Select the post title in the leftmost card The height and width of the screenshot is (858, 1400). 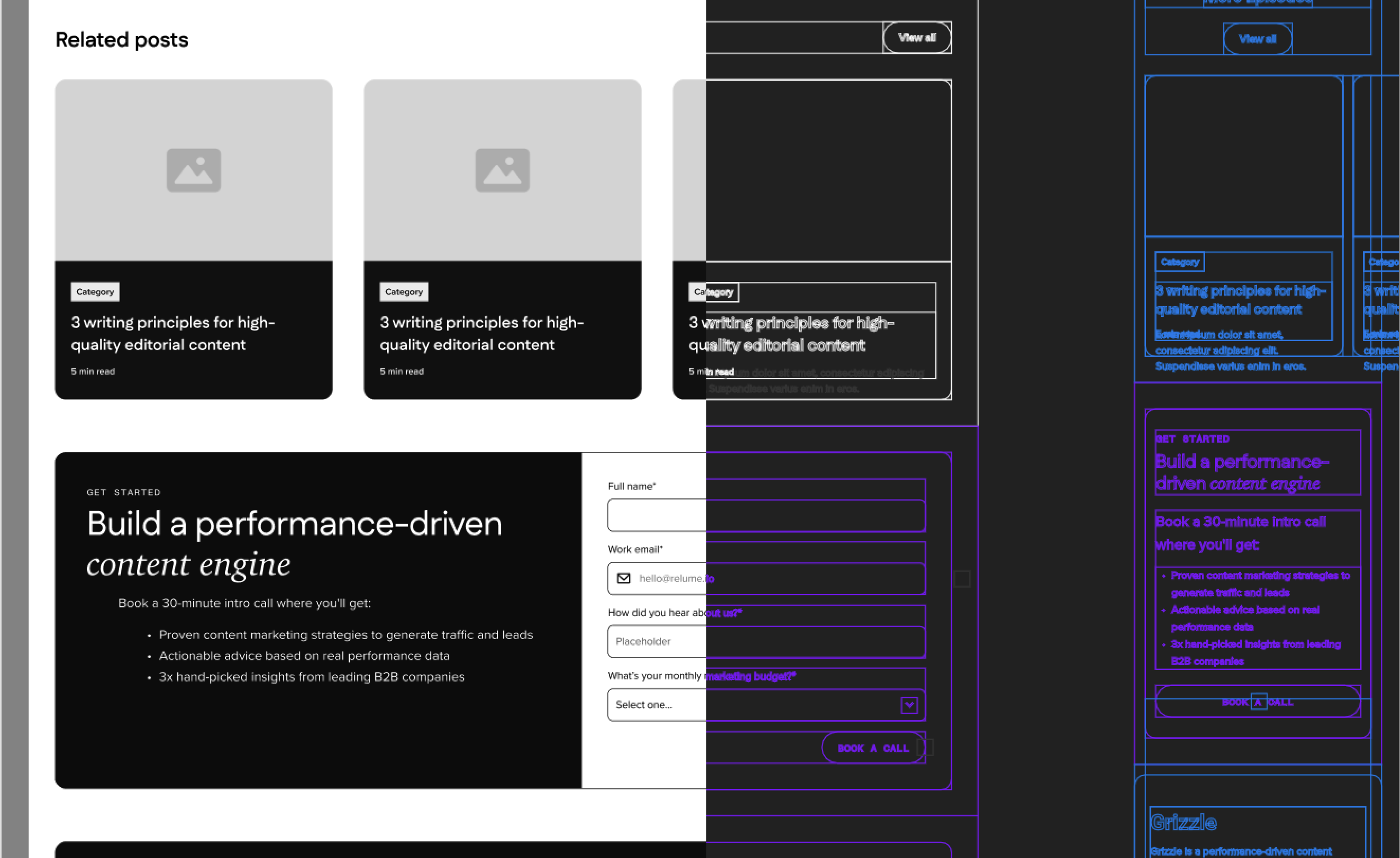pos(173,333)
